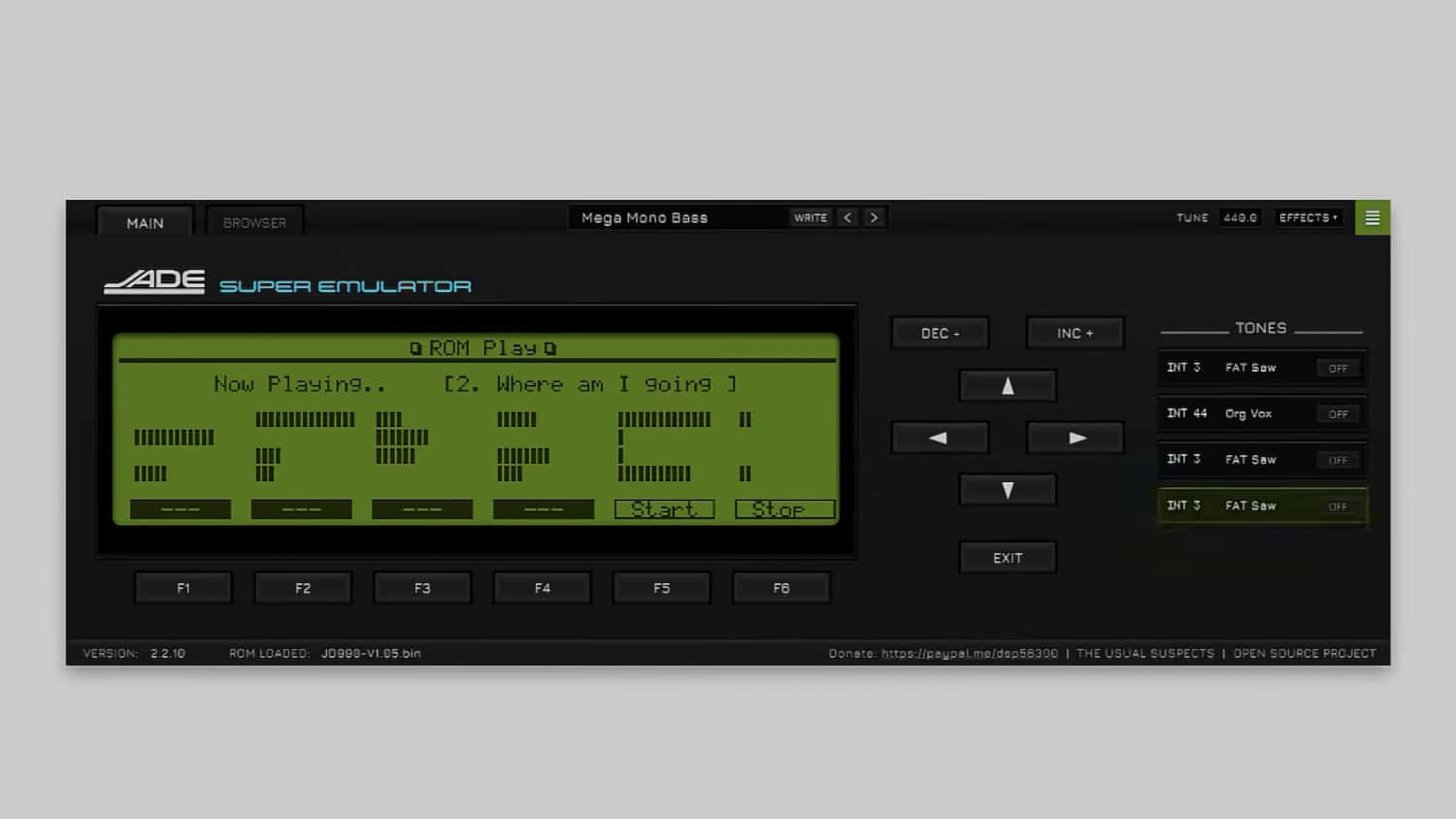Viewport: 1456px width, 819px height.
Task: Open the green hamburger menu
Action: click(x=1373, y=217)
